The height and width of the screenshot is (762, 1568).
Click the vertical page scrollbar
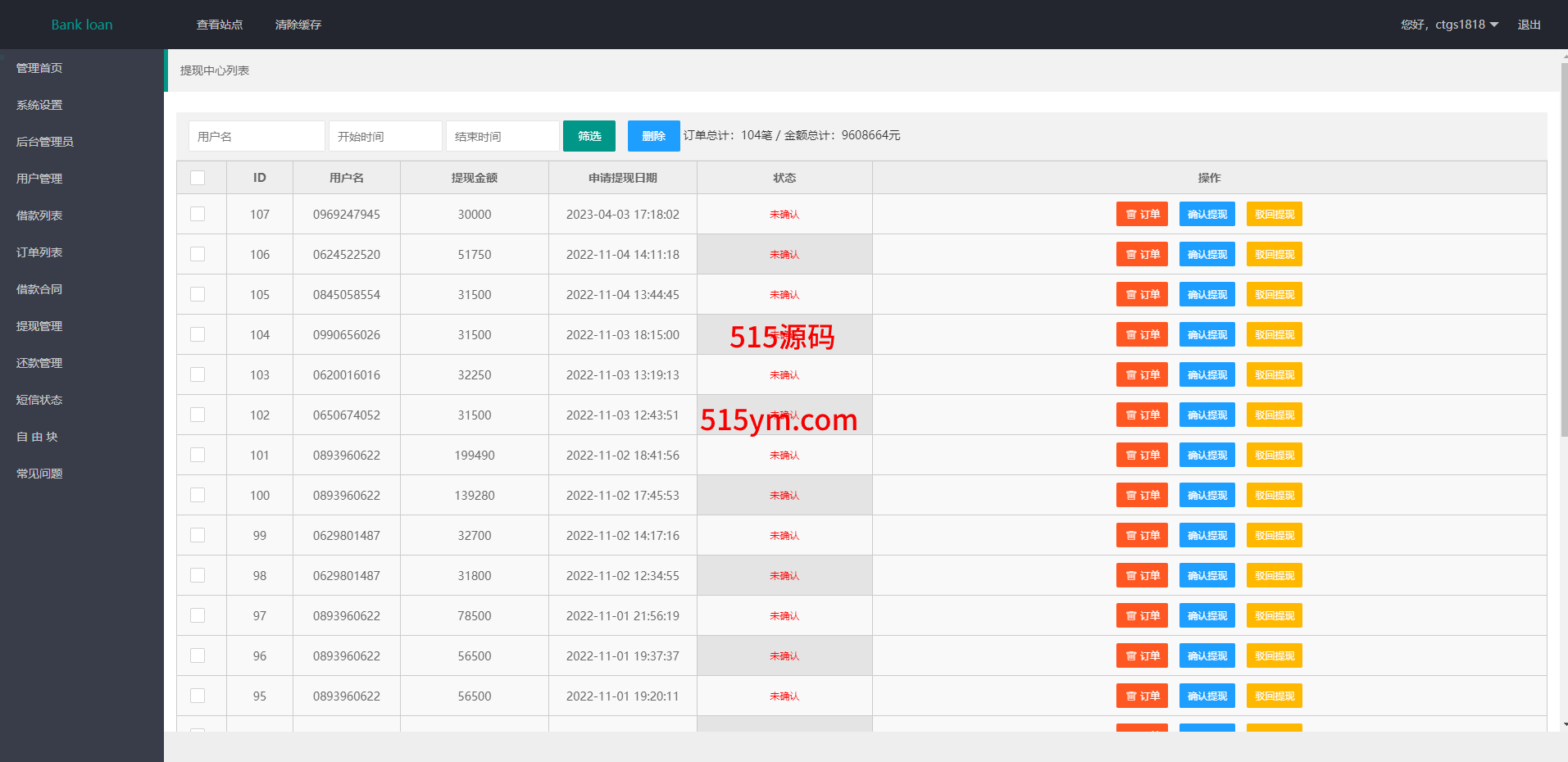click(x=1564, y=246)
